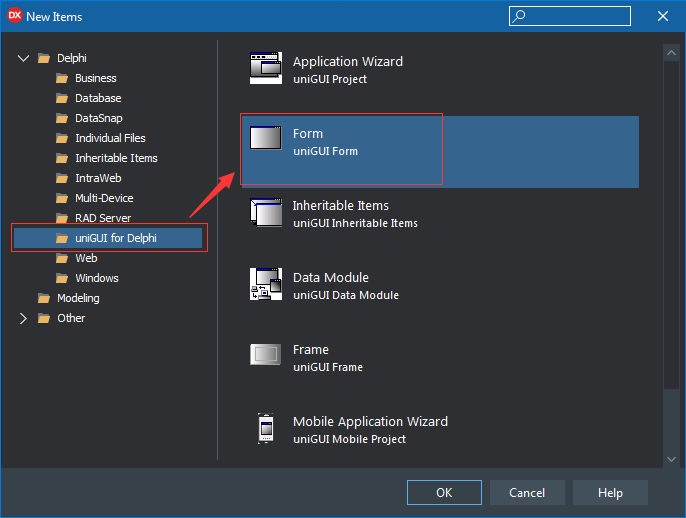Collapse the Delphi tree node
The width and height of the screenshot is (686, 518).
(x=23, y=58)
